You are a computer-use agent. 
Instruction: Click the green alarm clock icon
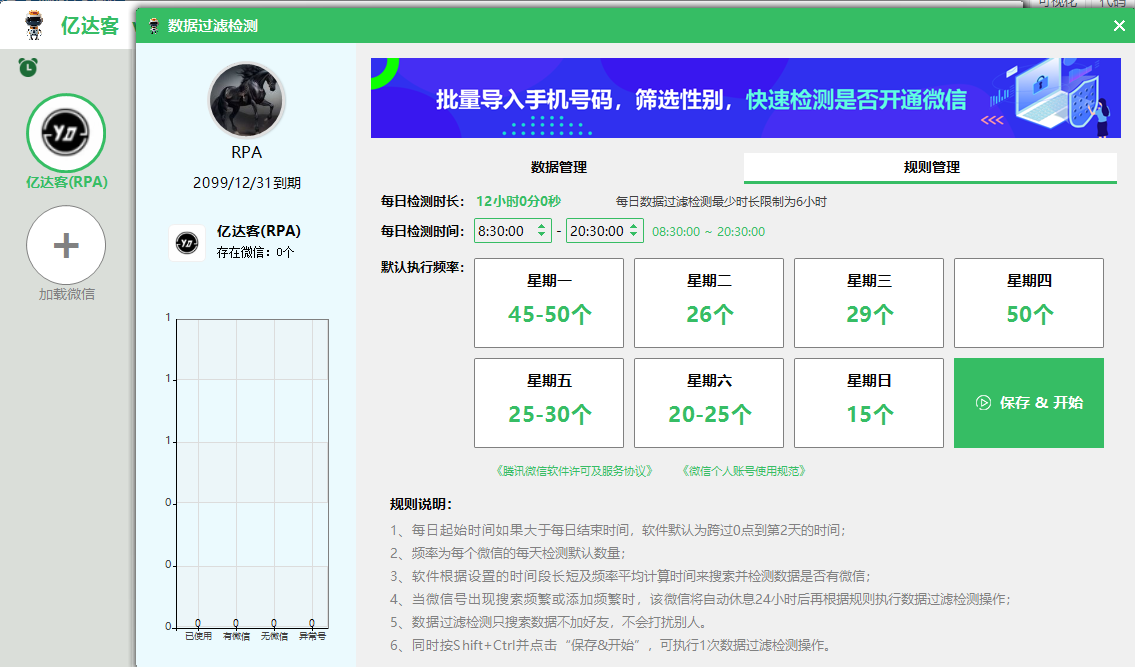(x=28, y=67)
